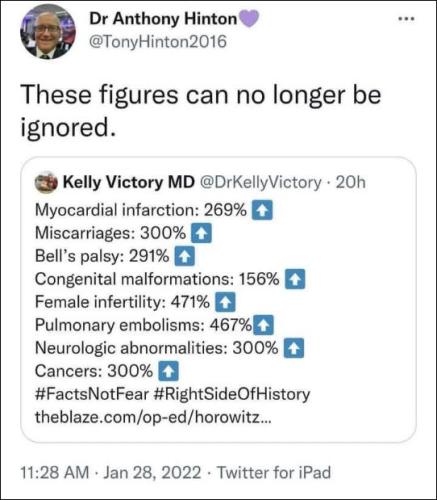Open theblaze.com op-ed link
The width and height of the screenshot is (437, 500).
pyautogui.click(x=153, y=417)
